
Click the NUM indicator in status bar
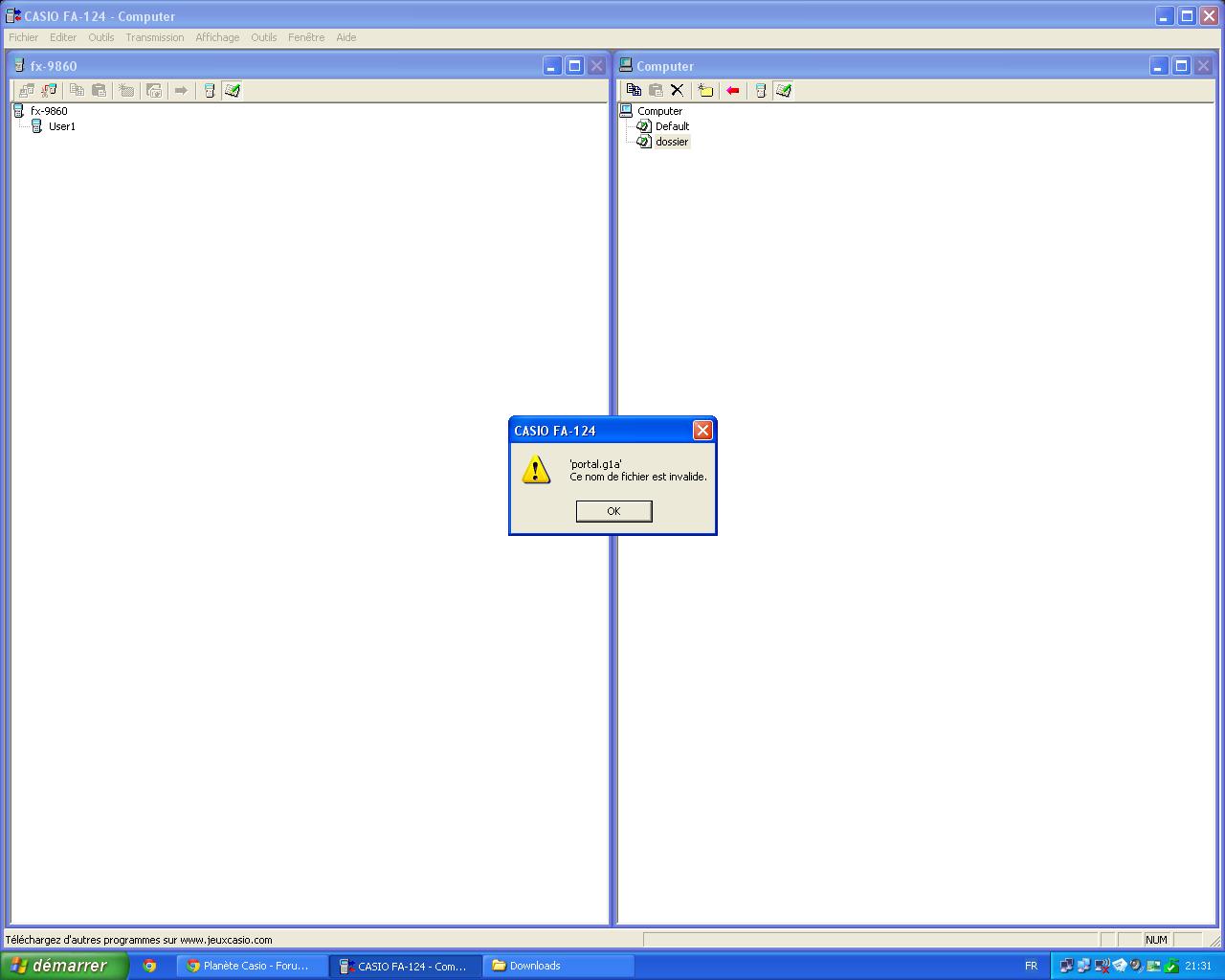[1156, 940]
